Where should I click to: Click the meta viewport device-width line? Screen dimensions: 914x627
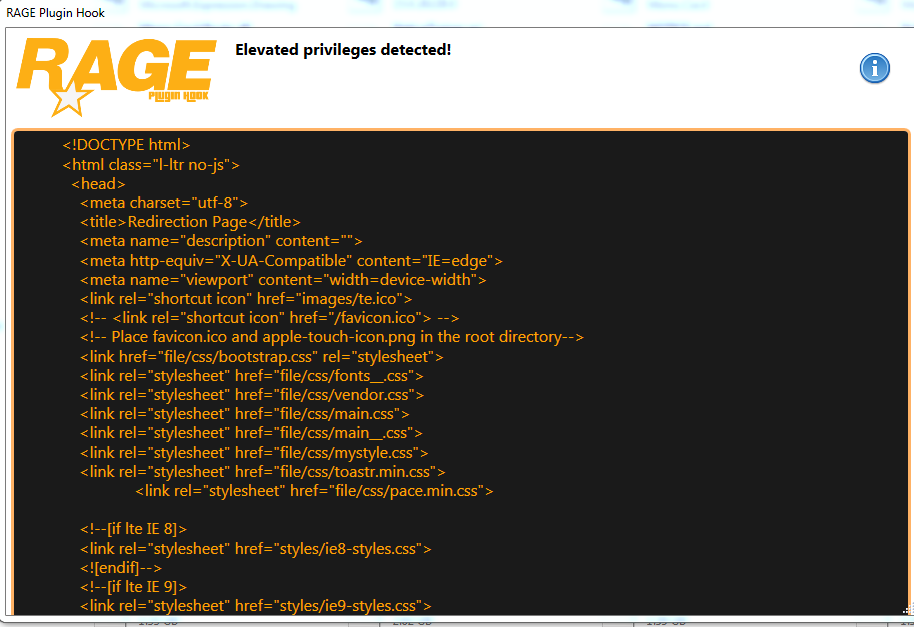283,280
